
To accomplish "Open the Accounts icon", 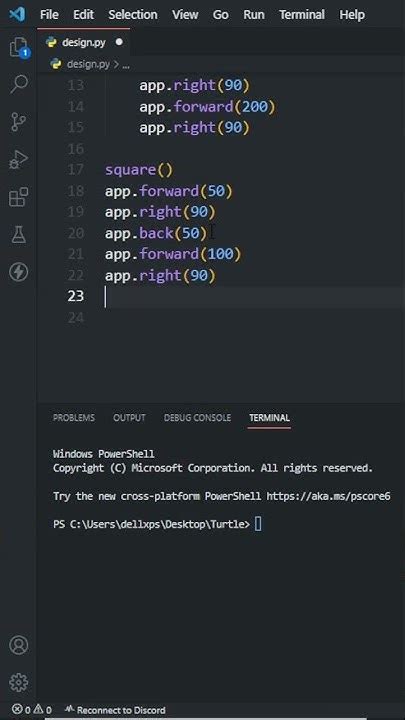I will 19,645.
